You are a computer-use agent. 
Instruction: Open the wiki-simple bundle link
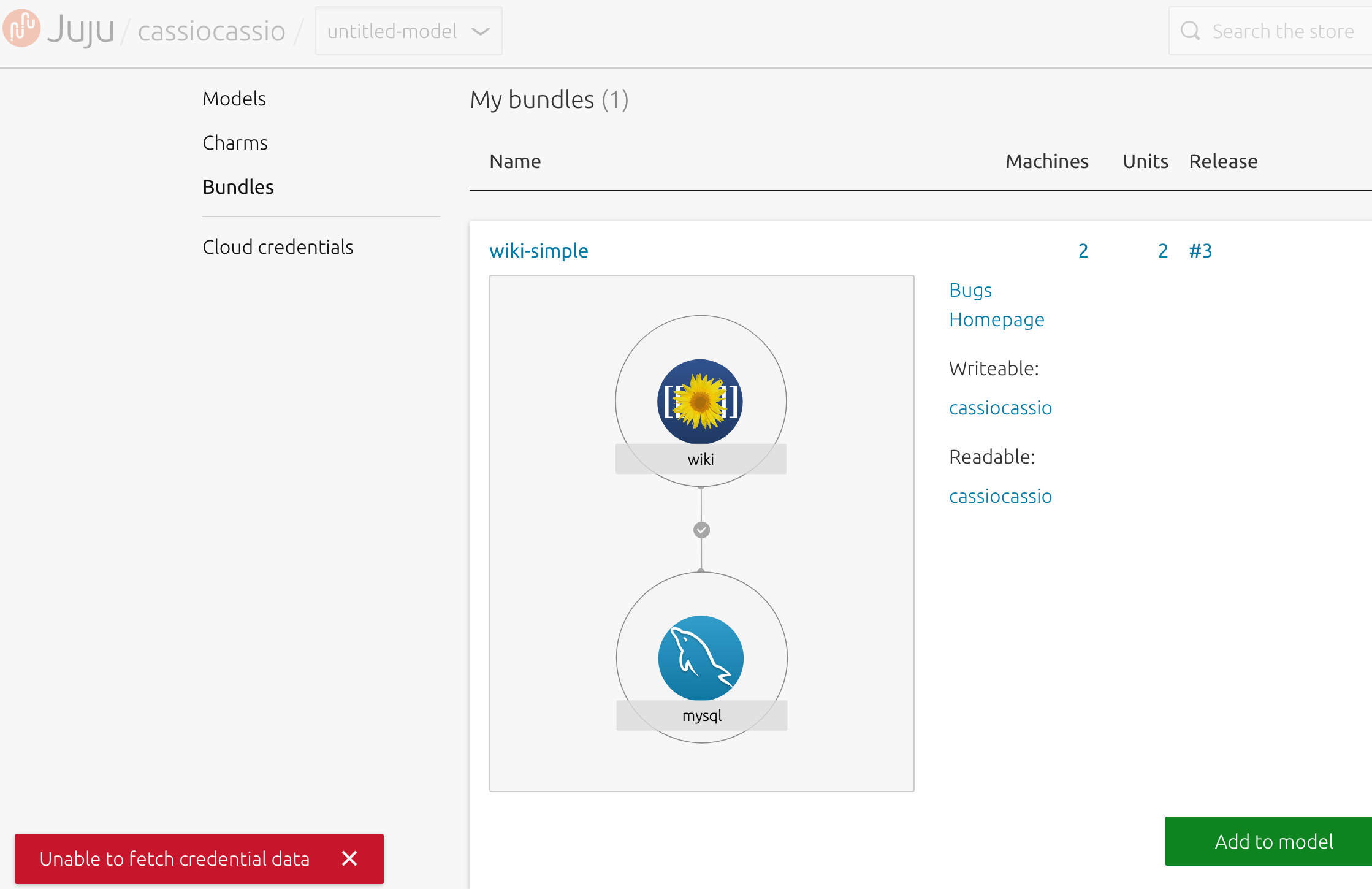538,251
